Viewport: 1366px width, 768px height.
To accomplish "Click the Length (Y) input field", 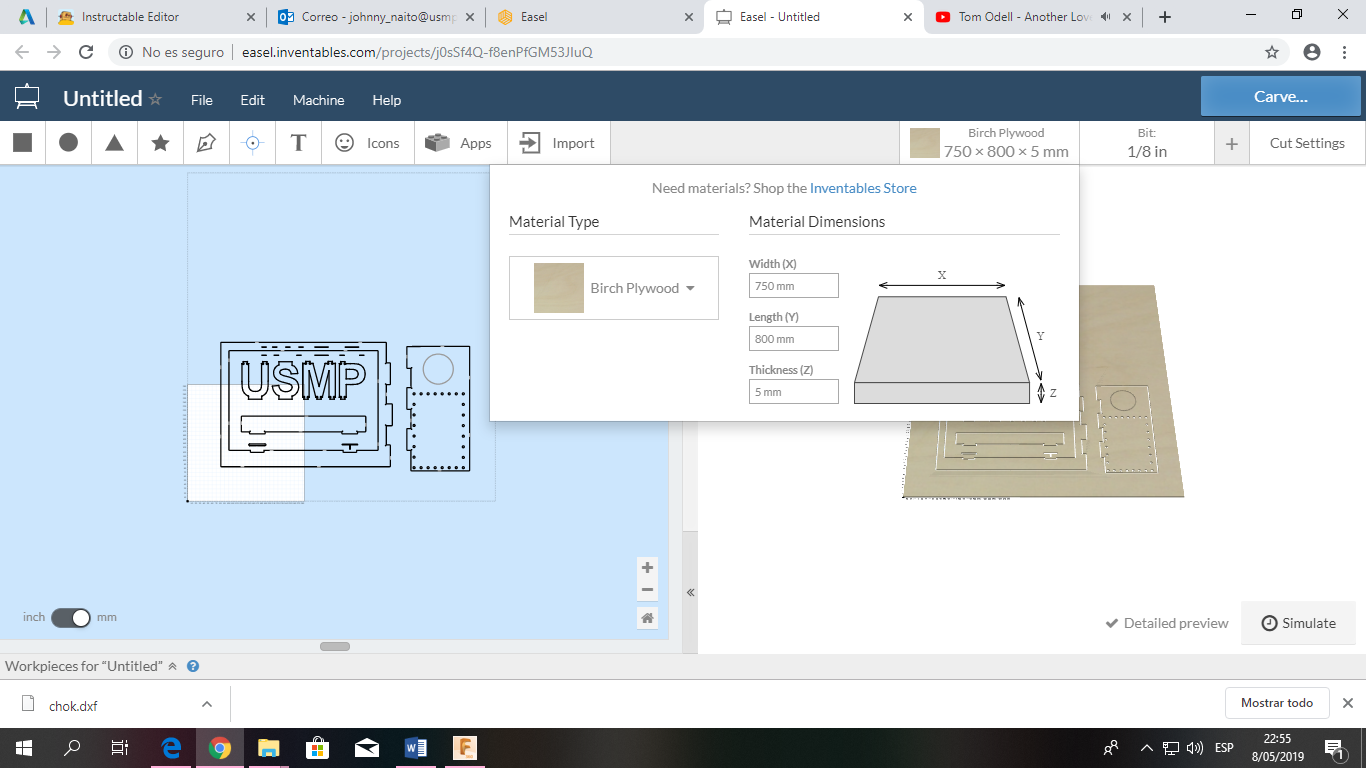I will 794,339.
